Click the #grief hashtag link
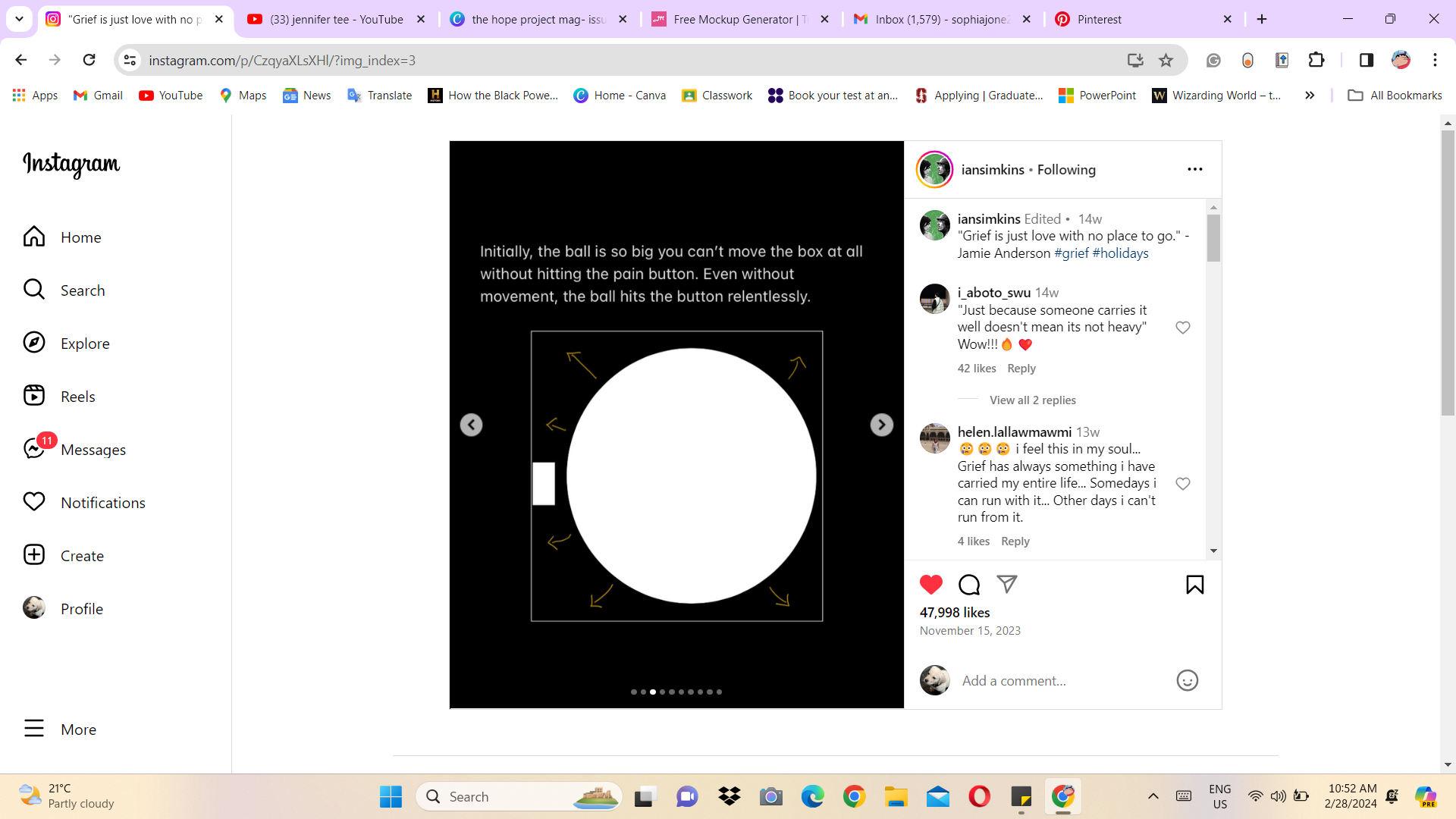The image size is (1456, 819). (x=1071, y=253)
